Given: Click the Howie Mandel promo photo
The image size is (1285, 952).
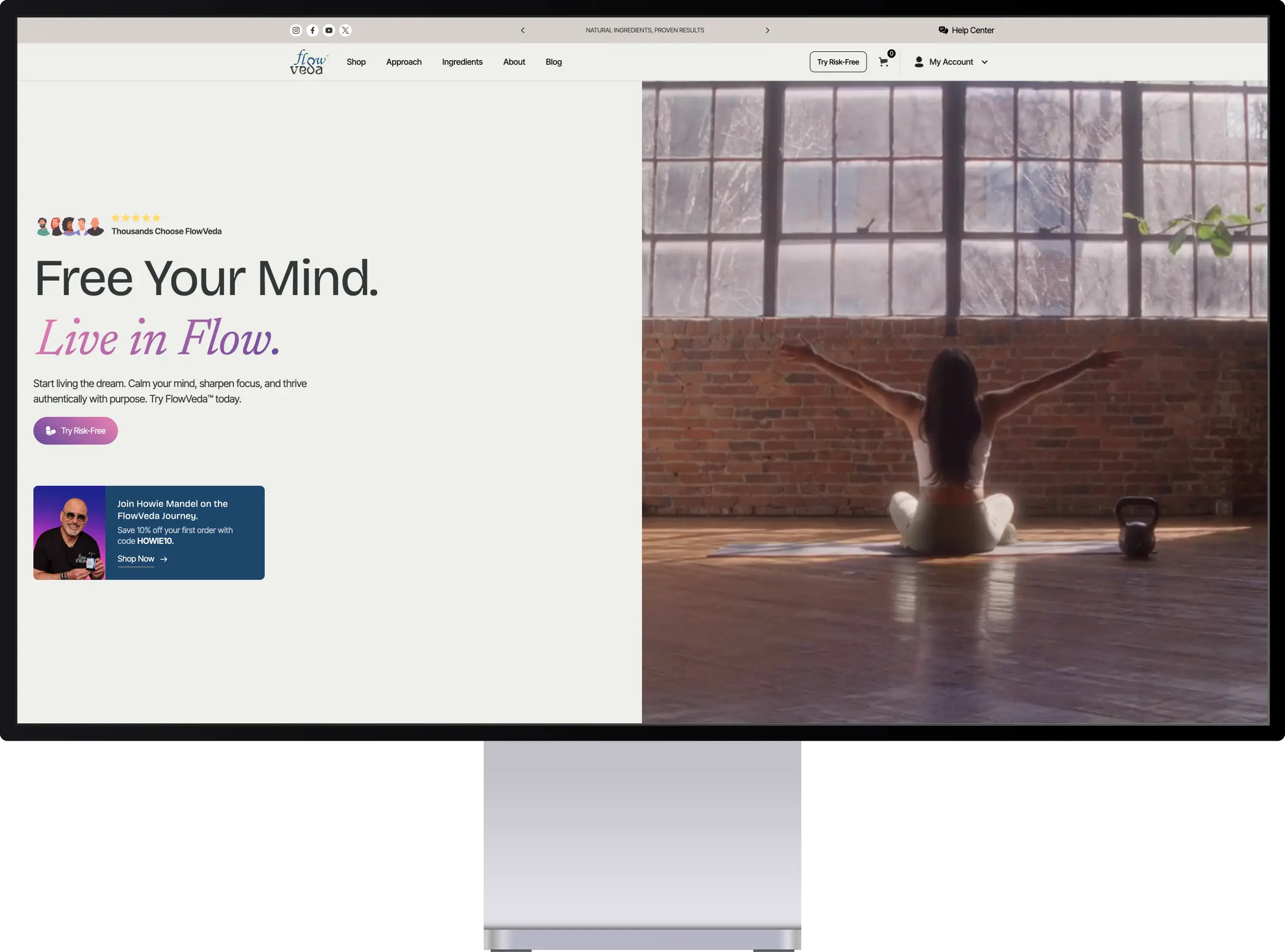Looking at the screenshot, I should [70, 533].
